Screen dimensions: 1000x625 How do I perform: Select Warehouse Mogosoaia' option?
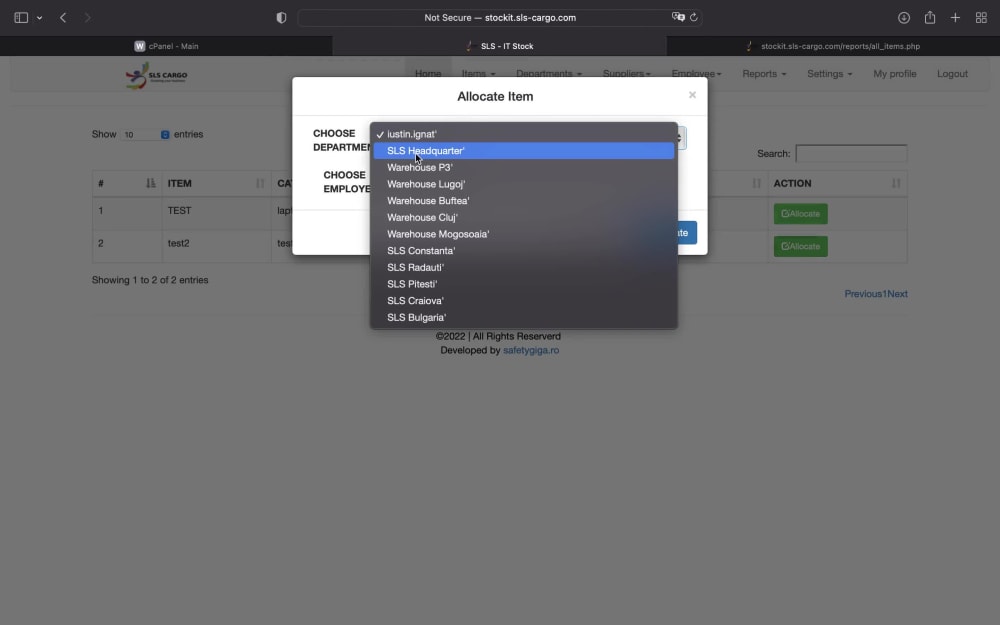coord(524,234)
